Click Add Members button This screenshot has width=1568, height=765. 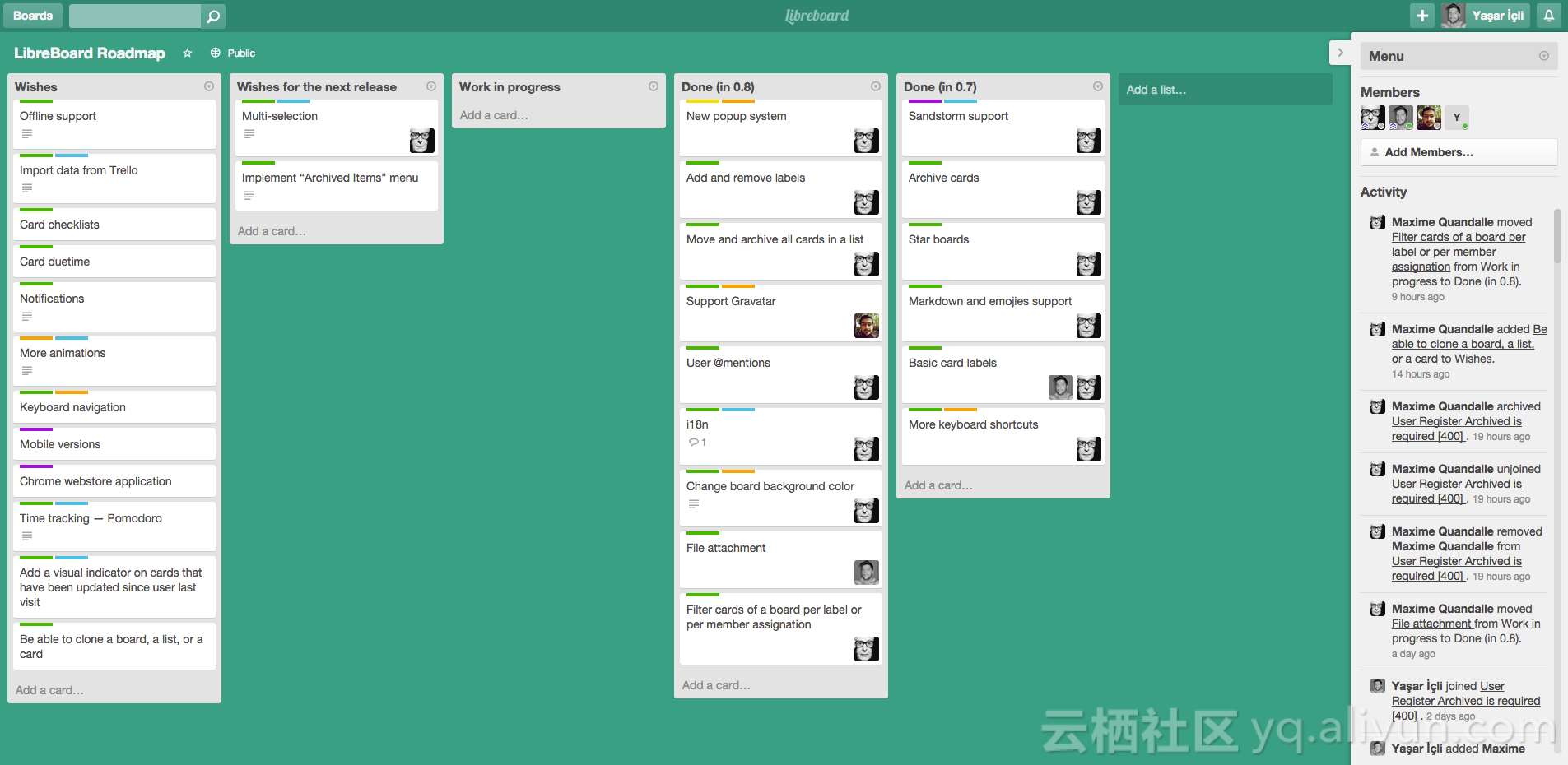coord(1459,152)
